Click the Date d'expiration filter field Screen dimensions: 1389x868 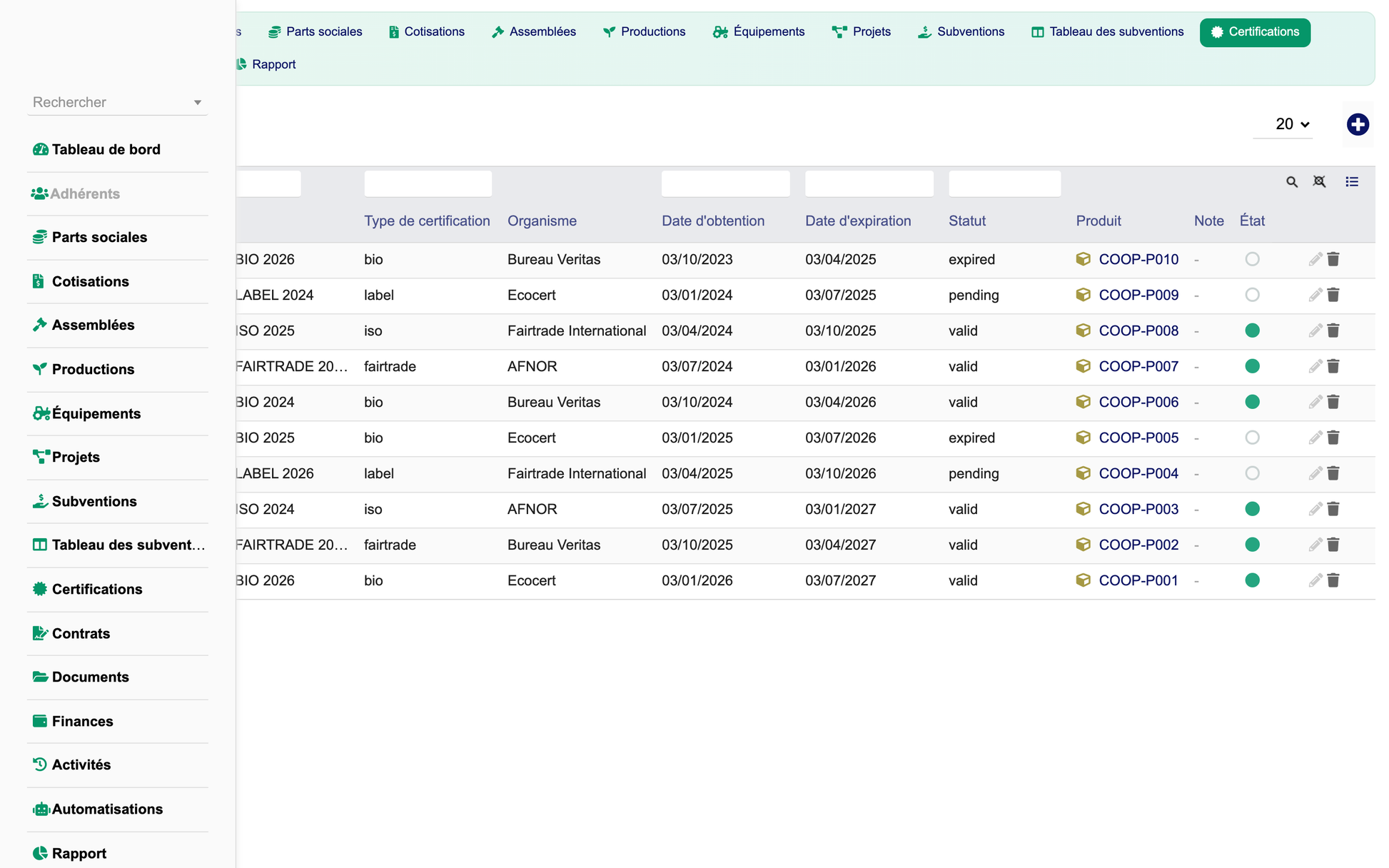(x=869, y=183)
